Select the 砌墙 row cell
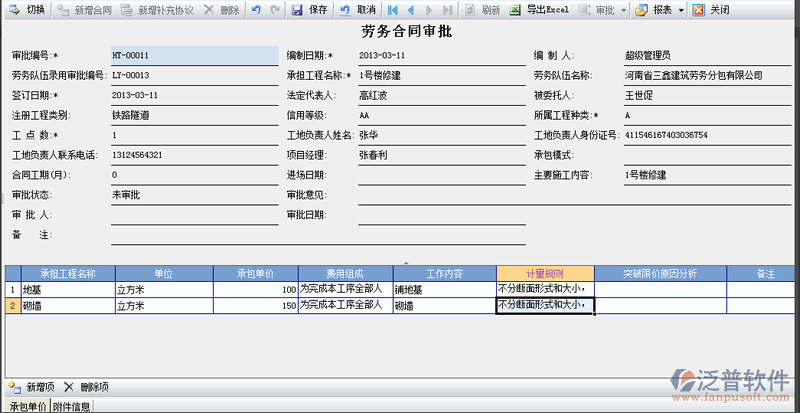The image size is (800, 413). tap(66, 306)
